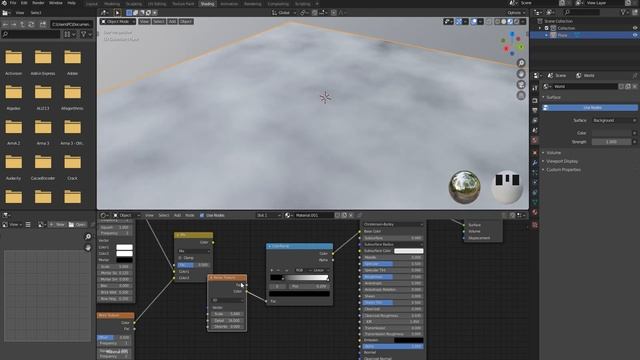Refresh the file browser listing

pyautogui.click(x=31, y=24)
